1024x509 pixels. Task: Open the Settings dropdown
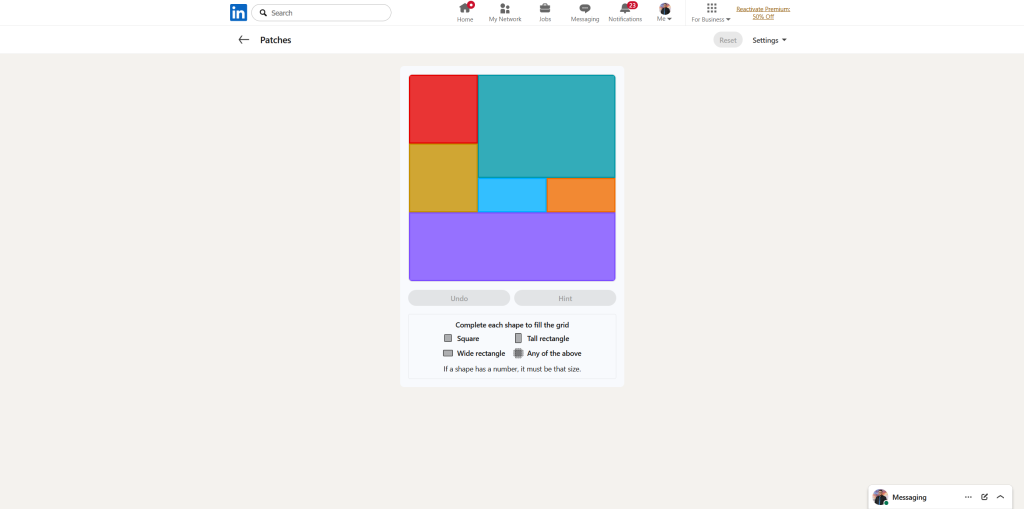[769, 40]
